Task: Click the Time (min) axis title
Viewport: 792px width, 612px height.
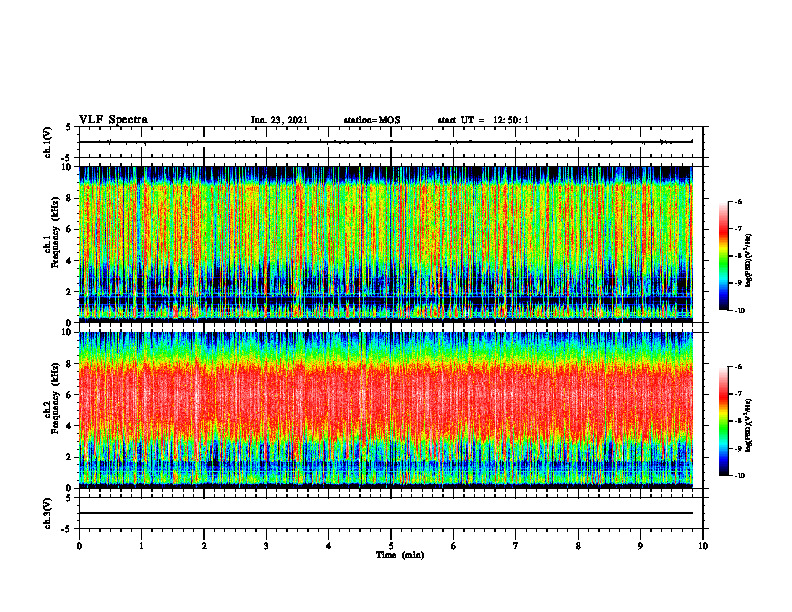Action: 400,555
